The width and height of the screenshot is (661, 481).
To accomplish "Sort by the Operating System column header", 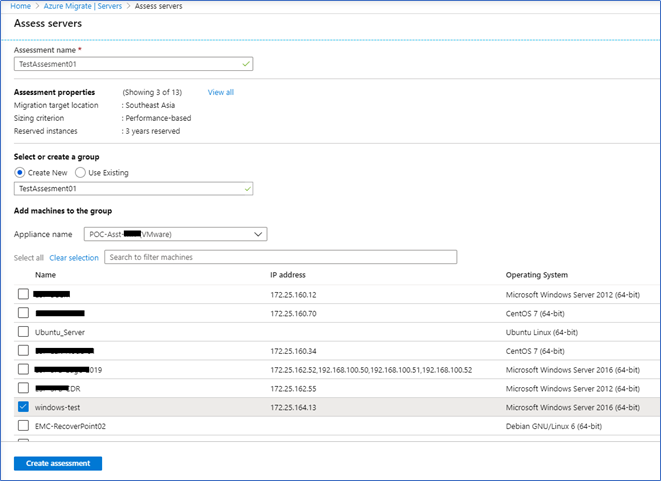I will 538,275.
